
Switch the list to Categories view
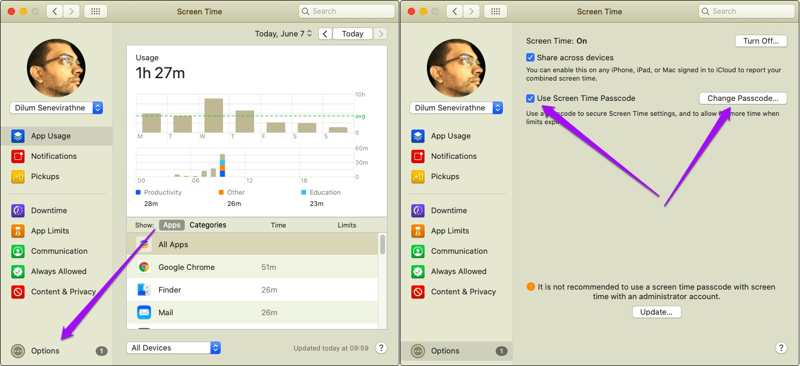tap(208, 225)
